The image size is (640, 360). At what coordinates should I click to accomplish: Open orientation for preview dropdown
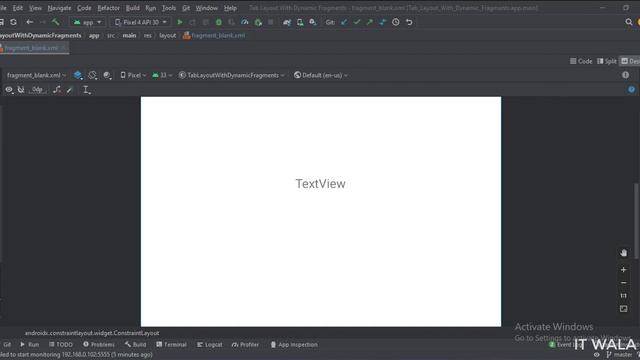93,75
